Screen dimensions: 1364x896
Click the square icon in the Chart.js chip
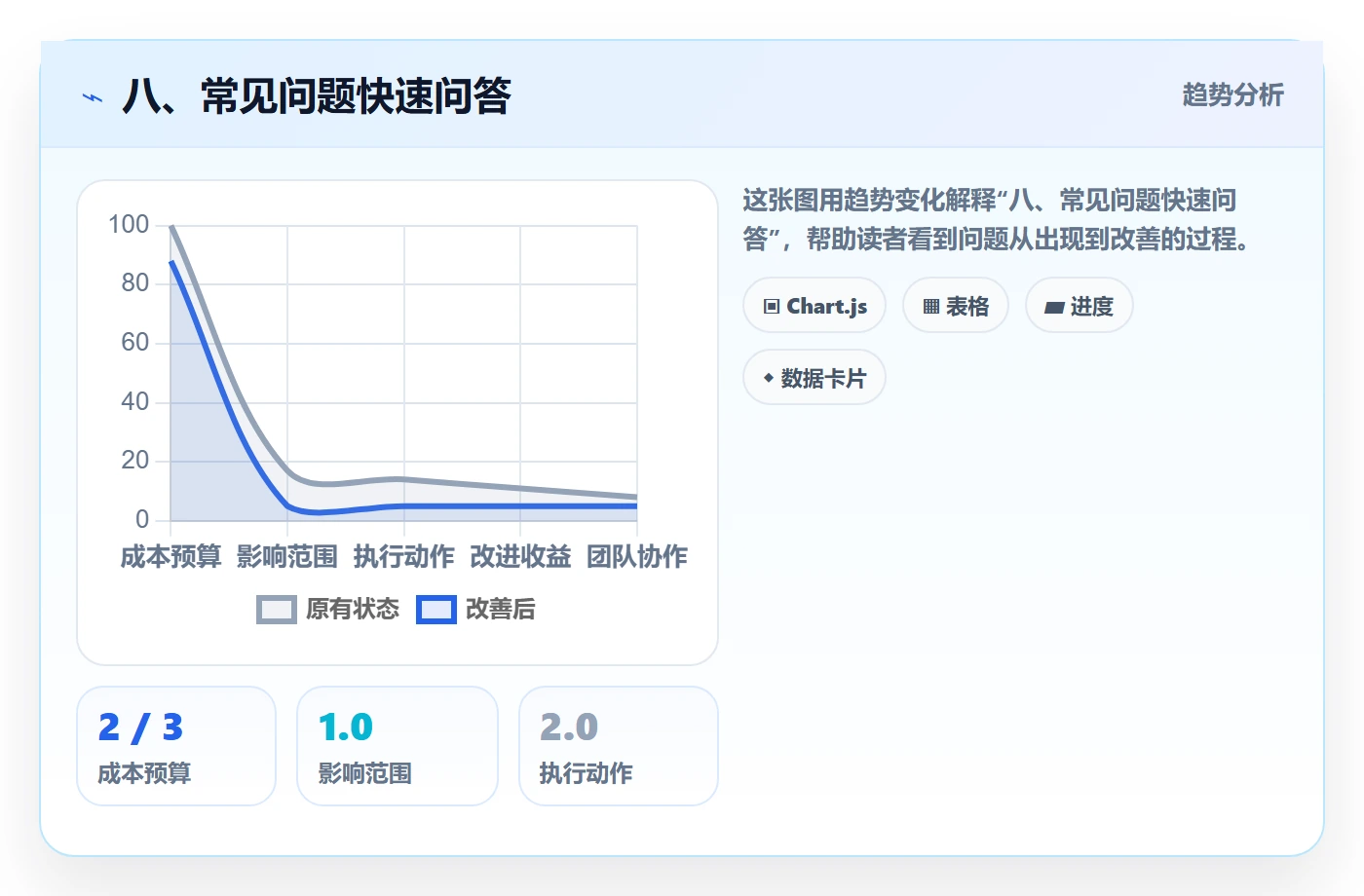772,307
